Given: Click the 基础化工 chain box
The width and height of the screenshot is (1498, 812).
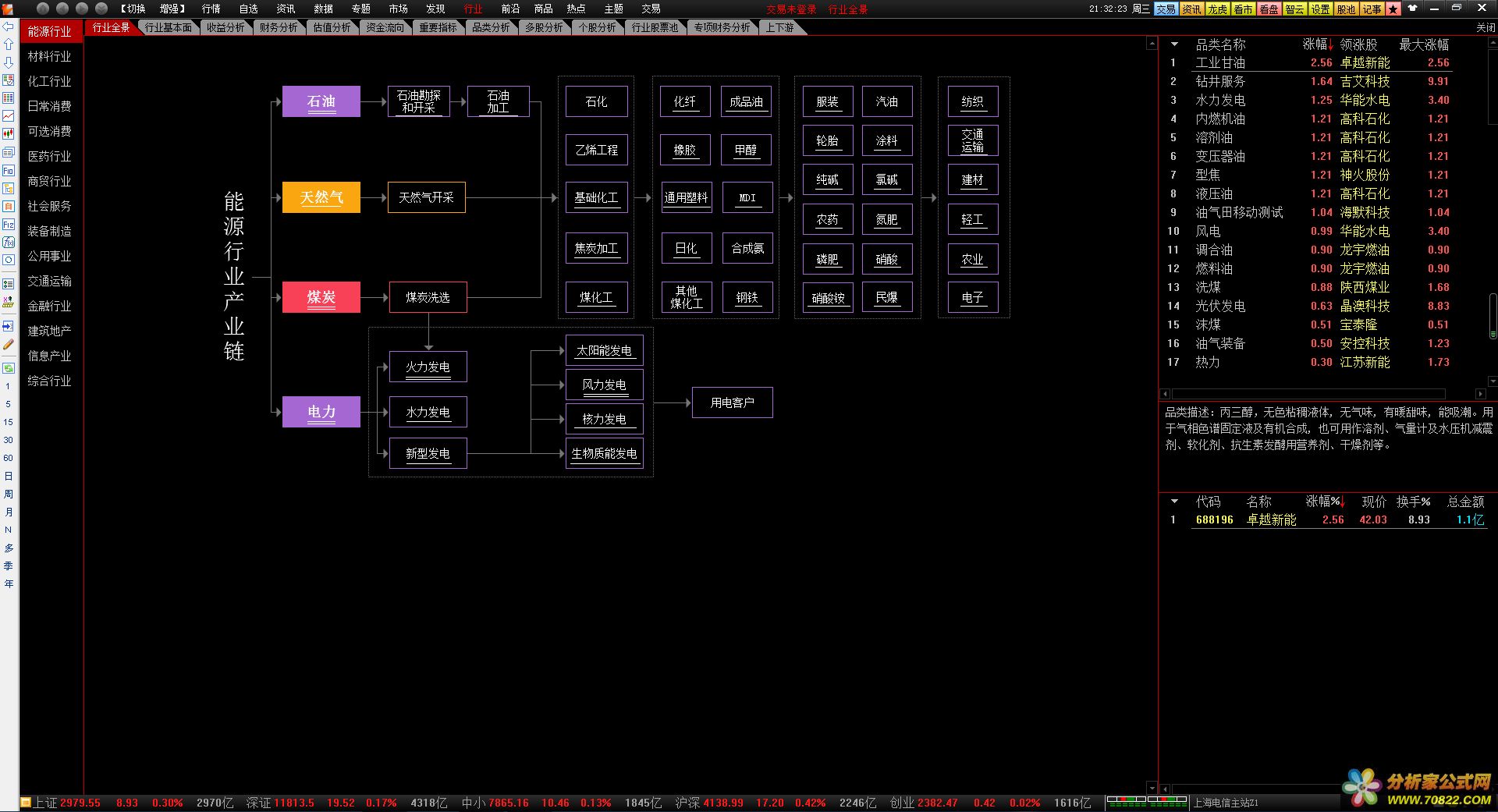Looking at the screenshot, I should pyautogui.click(x=597, y=198).
